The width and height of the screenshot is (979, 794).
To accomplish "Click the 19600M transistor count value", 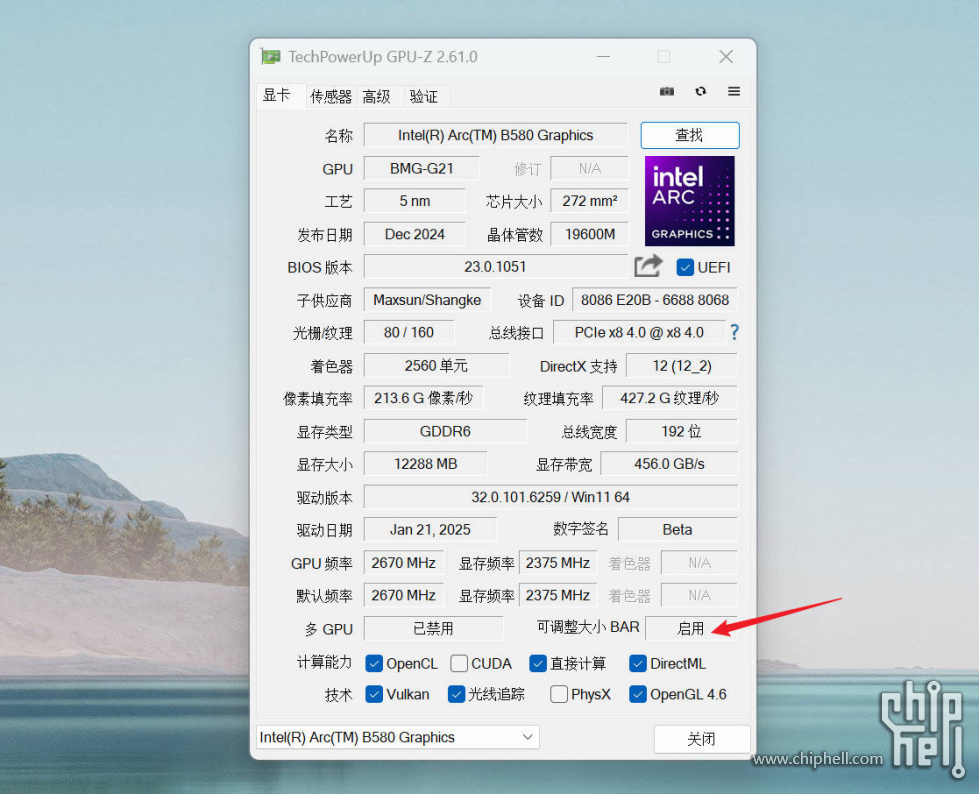I will point(589,234).
